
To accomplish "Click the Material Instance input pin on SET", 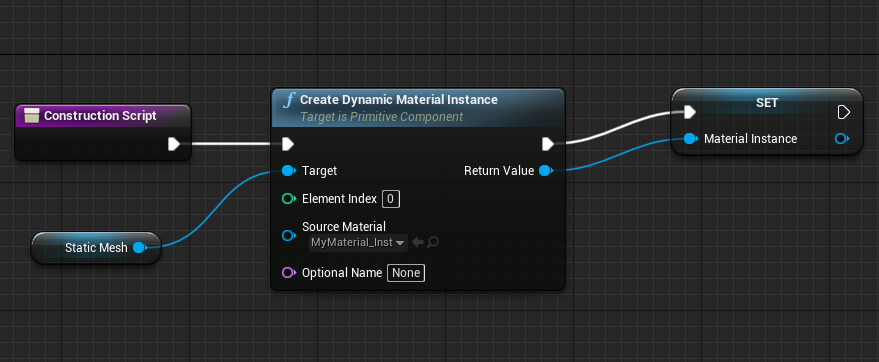I will point(691,138).
